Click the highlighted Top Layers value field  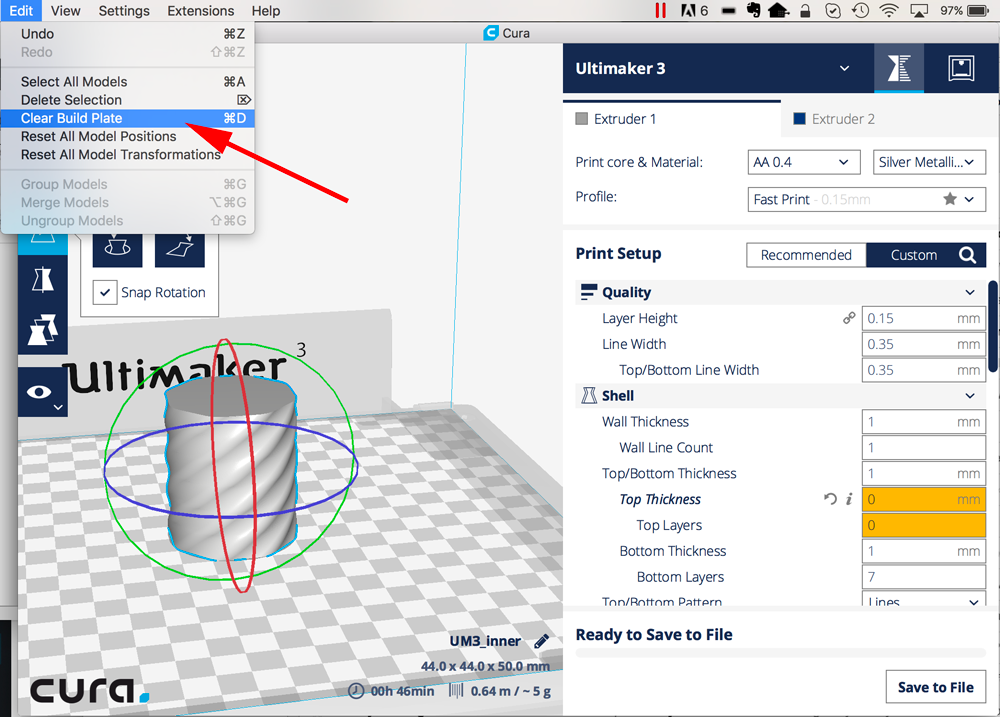tap(923, 525)
